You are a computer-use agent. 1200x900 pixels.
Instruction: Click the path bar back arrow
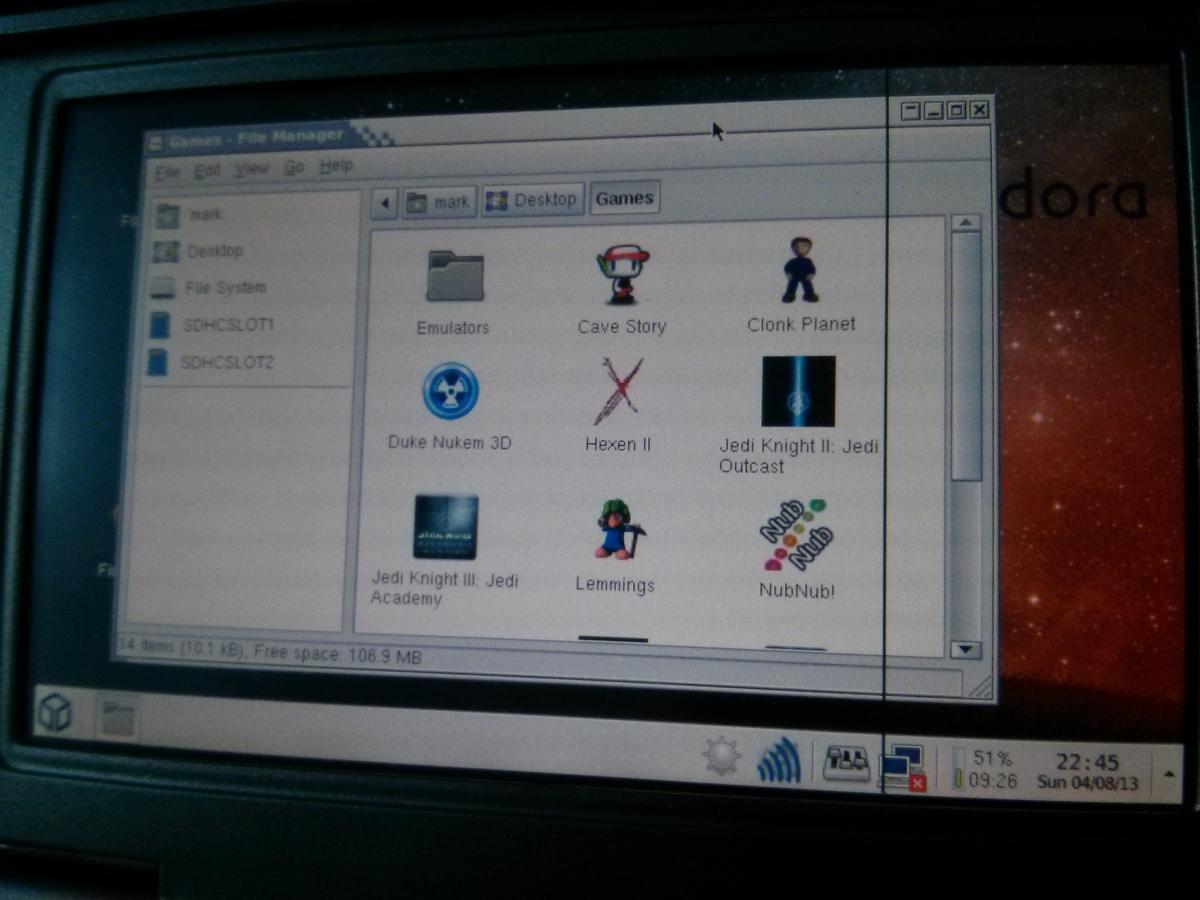point(384,203)
